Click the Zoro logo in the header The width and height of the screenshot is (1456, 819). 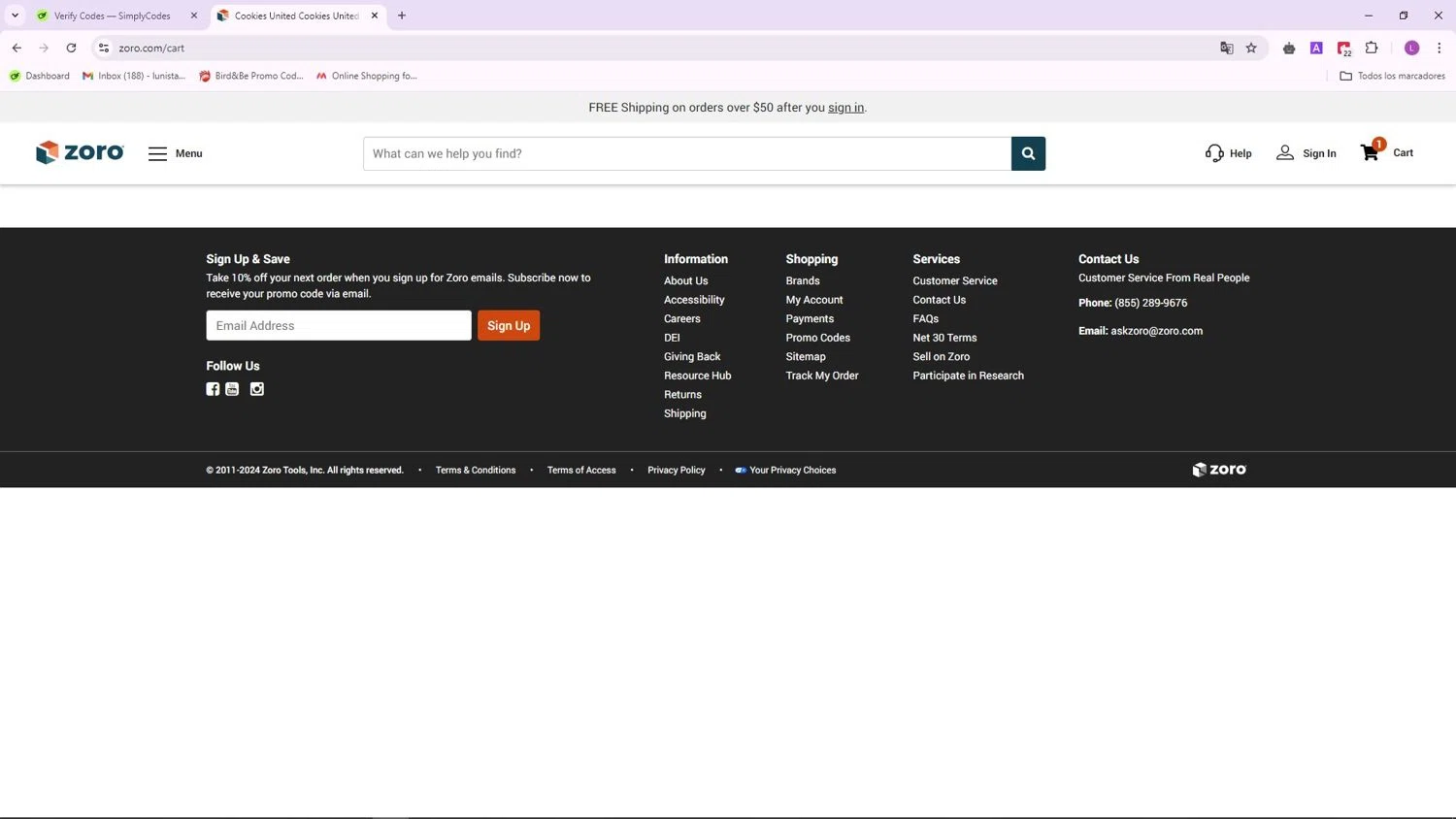pyautogui.click(x=80, y=152)
